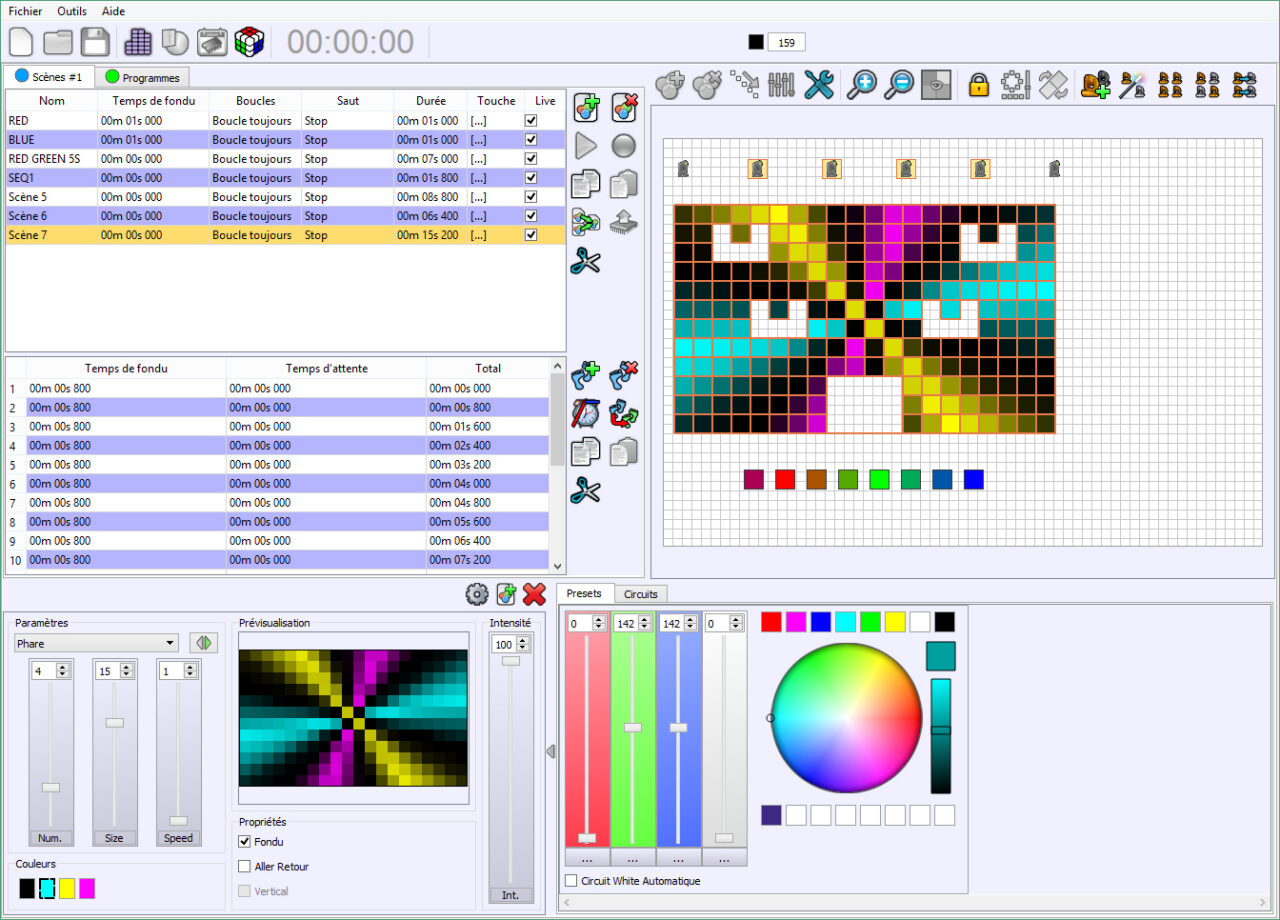
Task: Copy the selected scene
Action: pyautogui.click(x=585, y=184)
